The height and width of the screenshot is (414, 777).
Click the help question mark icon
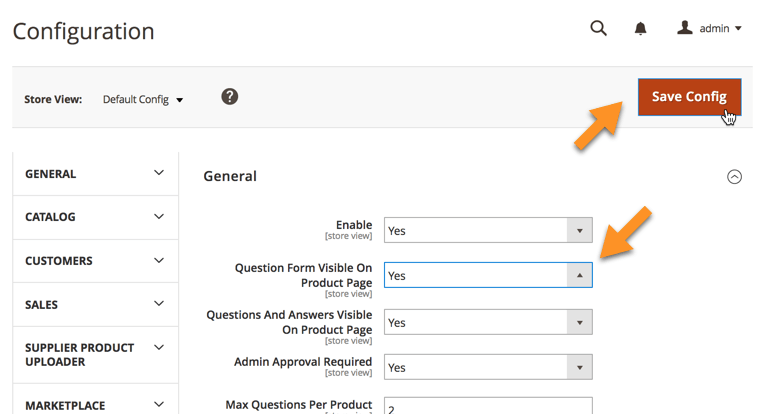230,97
